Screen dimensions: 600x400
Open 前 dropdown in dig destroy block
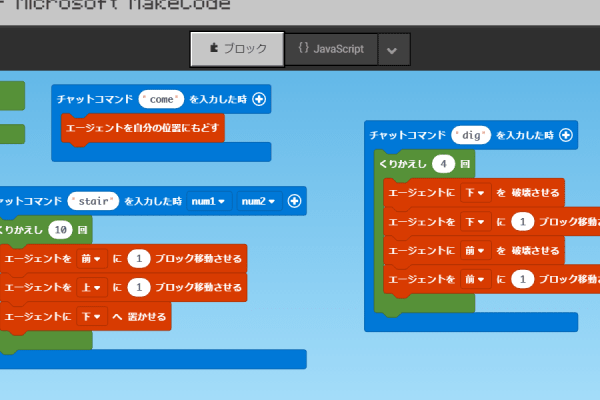tap(475, 250)
